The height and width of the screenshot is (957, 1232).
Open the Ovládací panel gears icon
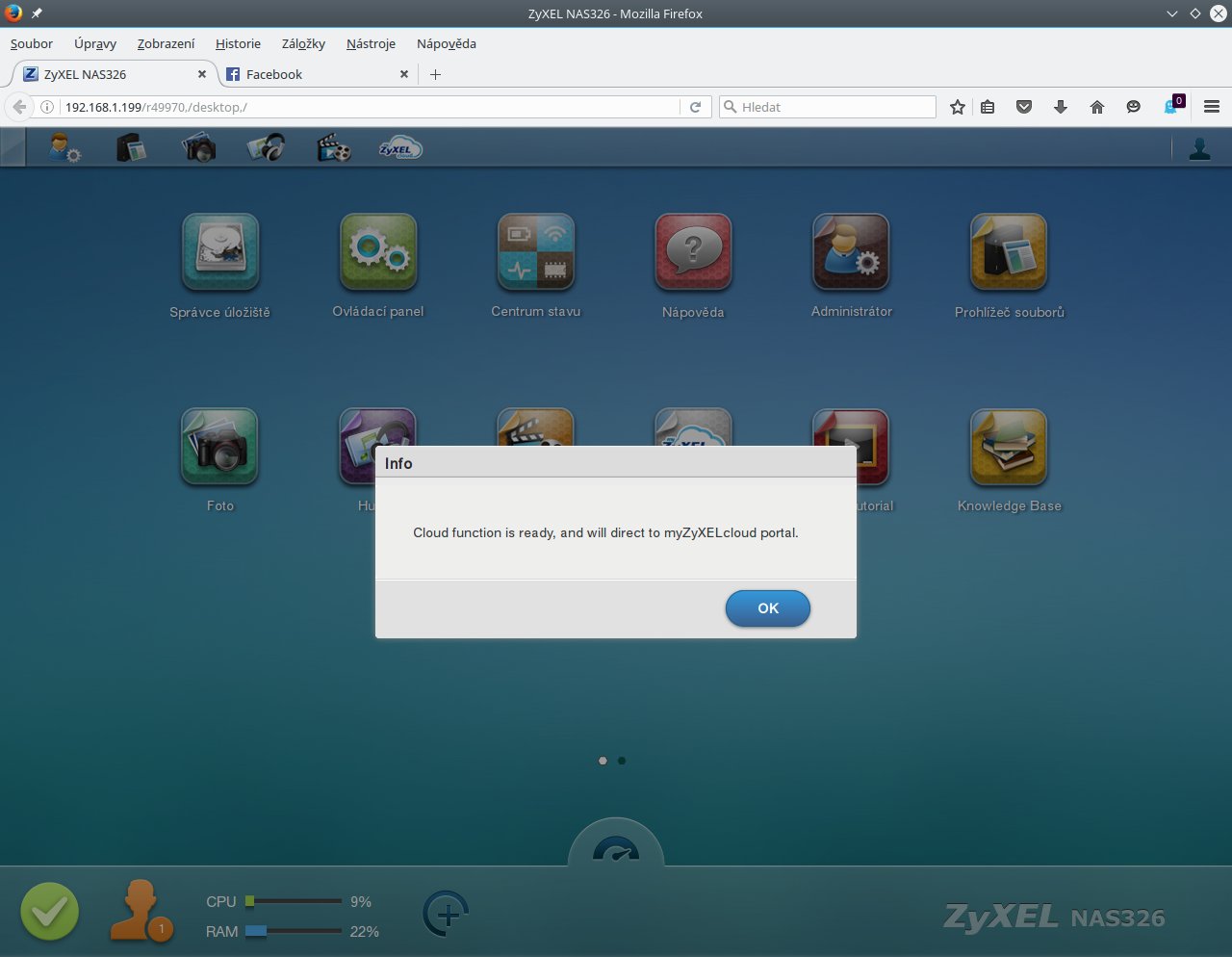click(378, 251)
